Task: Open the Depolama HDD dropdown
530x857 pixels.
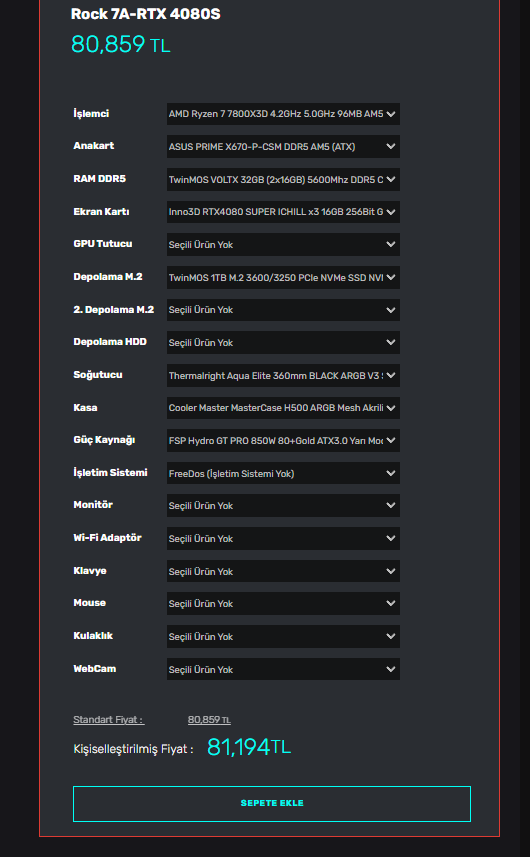Action: click(283, 343)
